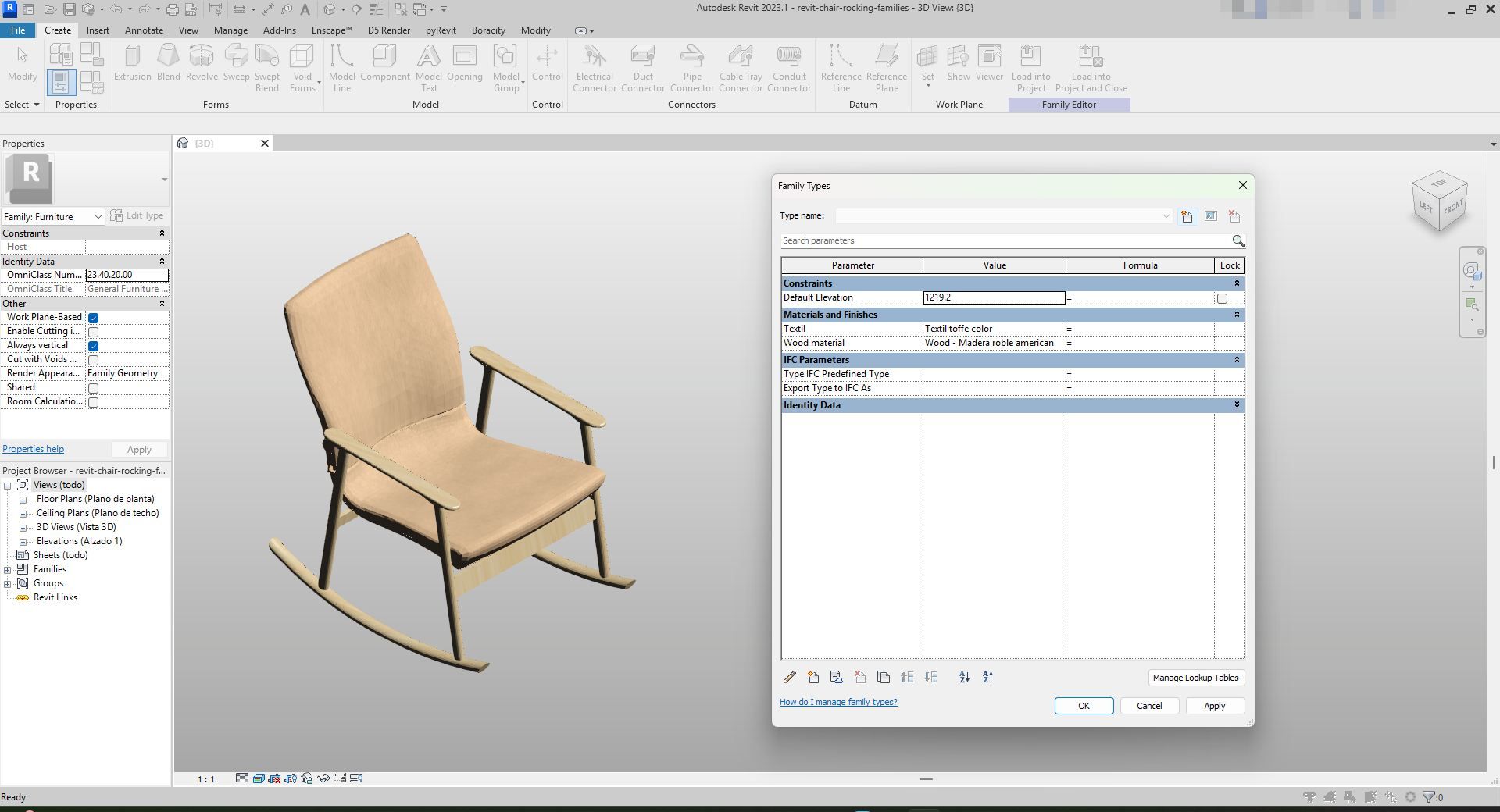Select the Blend form tool

pos(168,62)
